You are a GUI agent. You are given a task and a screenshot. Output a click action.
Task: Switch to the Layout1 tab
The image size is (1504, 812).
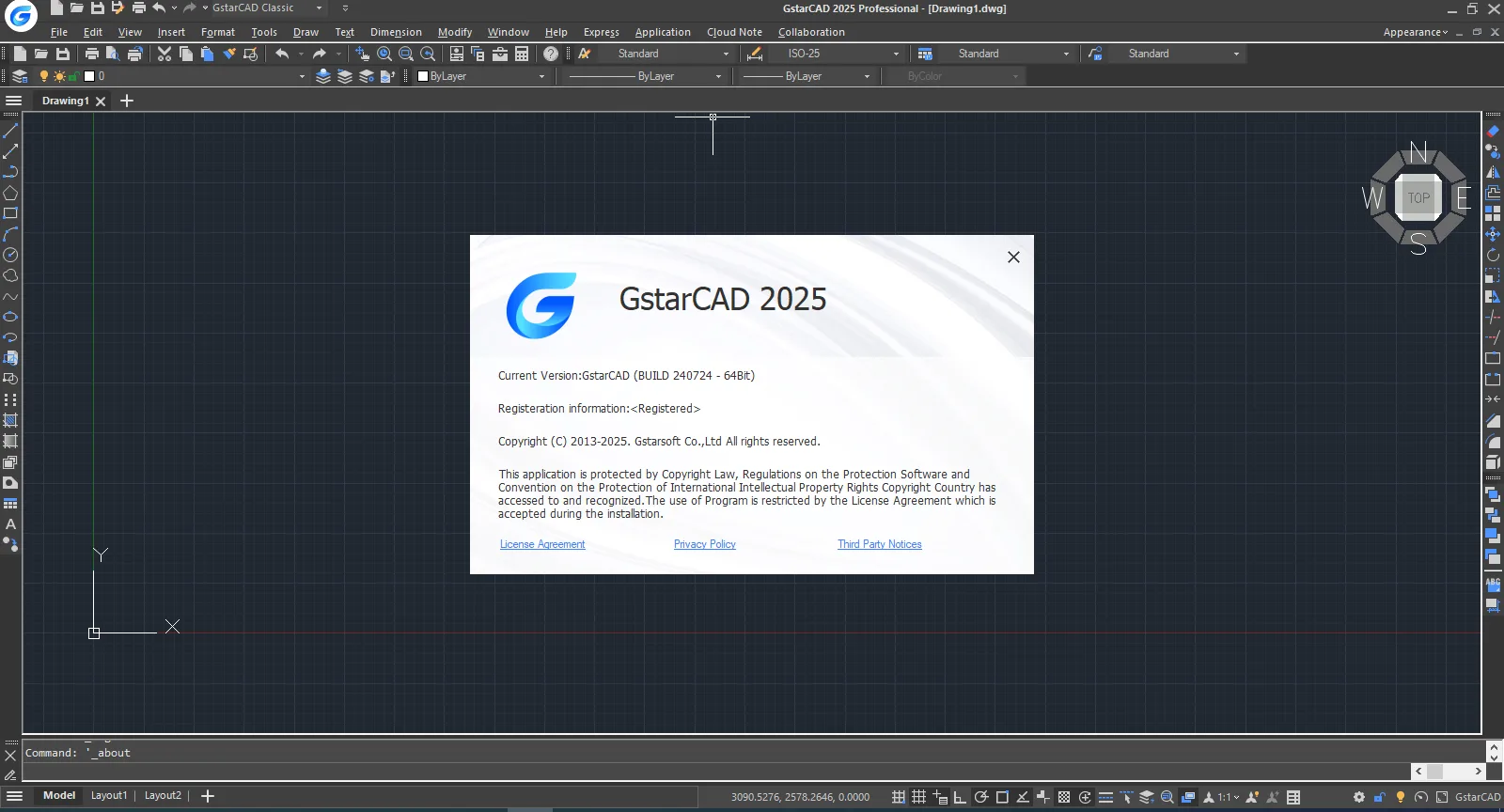click(x=109, y=795)
